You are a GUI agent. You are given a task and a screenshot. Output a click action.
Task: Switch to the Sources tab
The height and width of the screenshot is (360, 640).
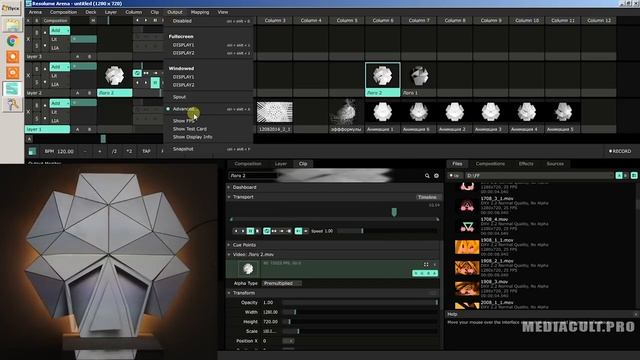(555, 164)
